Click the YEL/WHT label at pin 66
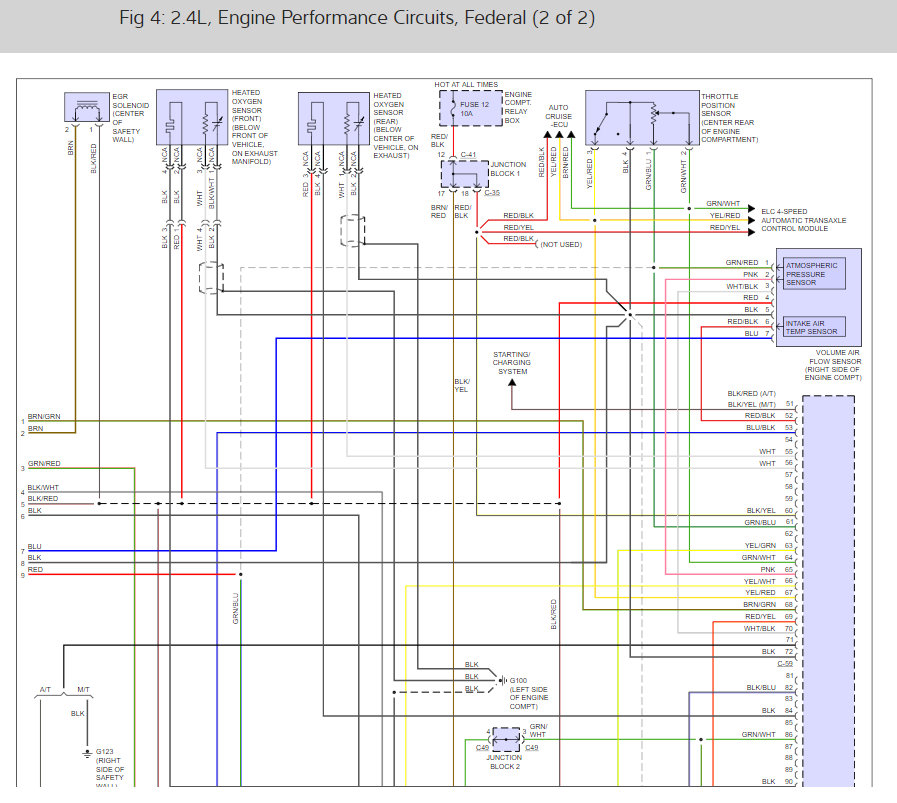This screenshot has height=803, width=897. point(760,581)
